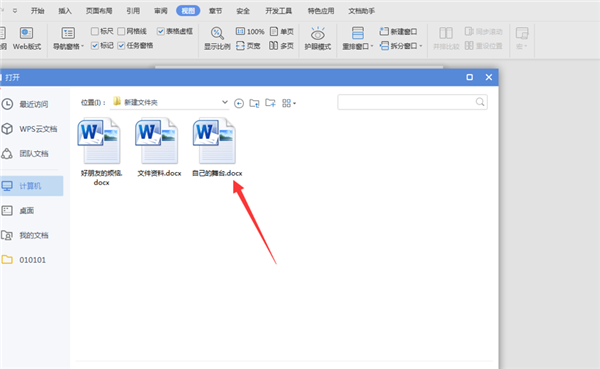600x369 pixels.
Task: Click the quick access toolbar dropdown arrow
Action: 15,11
